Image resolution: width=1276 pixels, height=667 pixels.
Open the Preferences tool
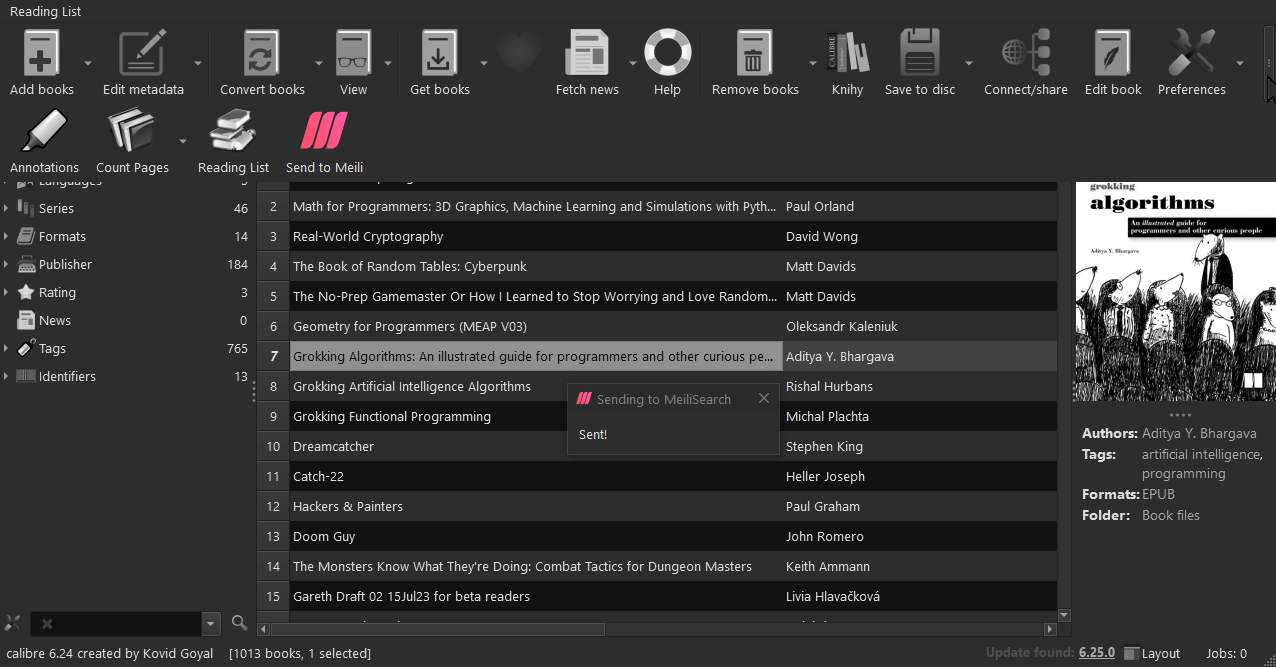[1191, 54]
